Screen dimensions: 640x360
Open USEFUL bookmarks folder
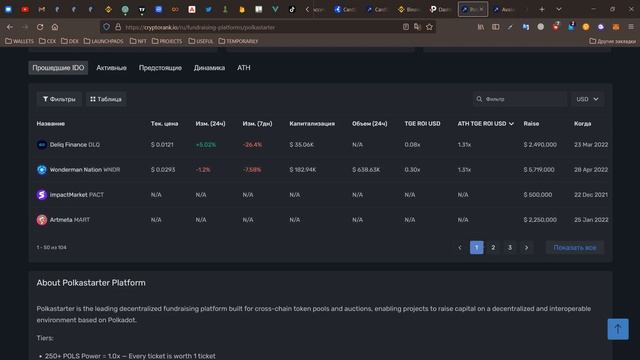click(x=201, y=41)
